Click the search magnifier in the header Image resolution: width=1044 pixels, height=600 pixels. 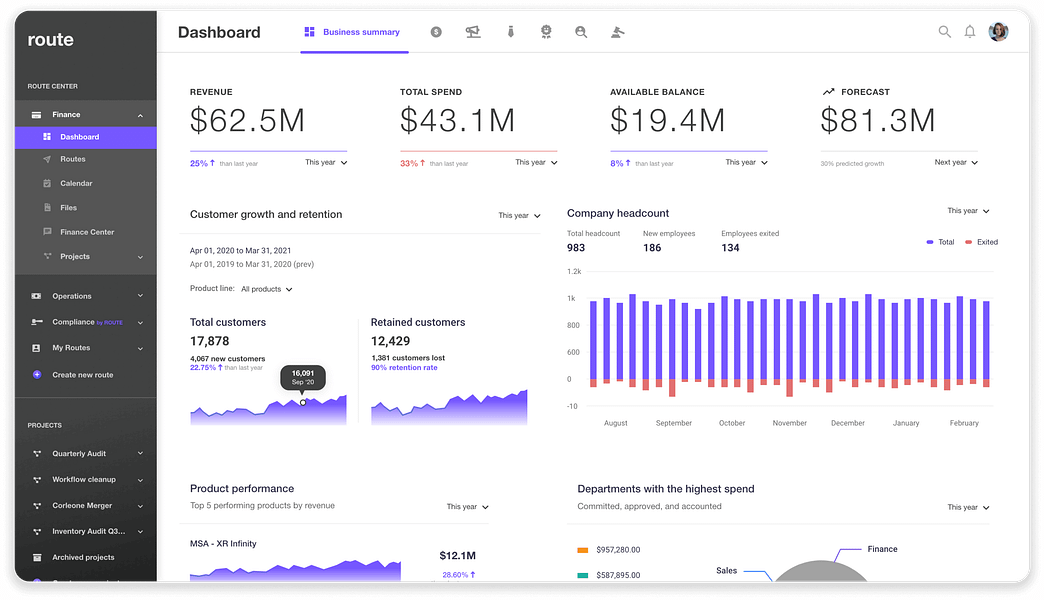tap(944, 31)
